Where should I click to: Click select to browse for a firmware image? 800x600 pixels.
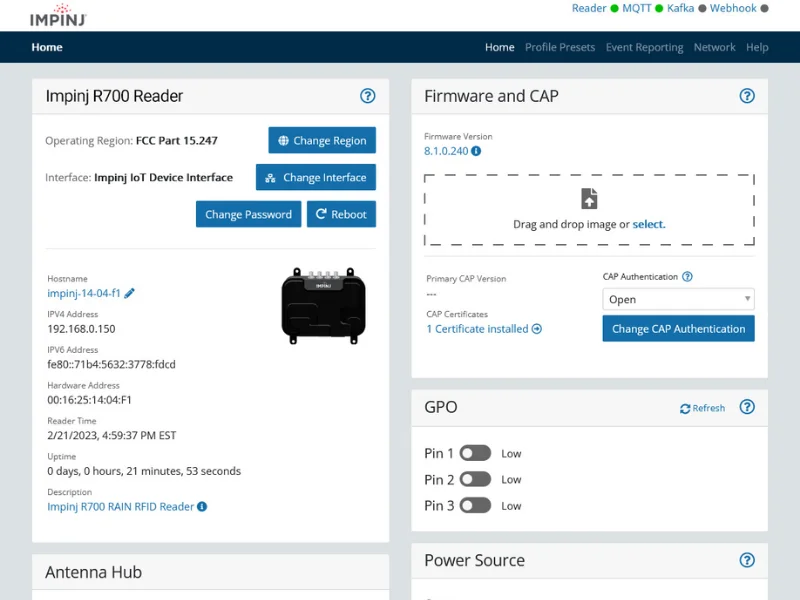[x=648, y=224]
